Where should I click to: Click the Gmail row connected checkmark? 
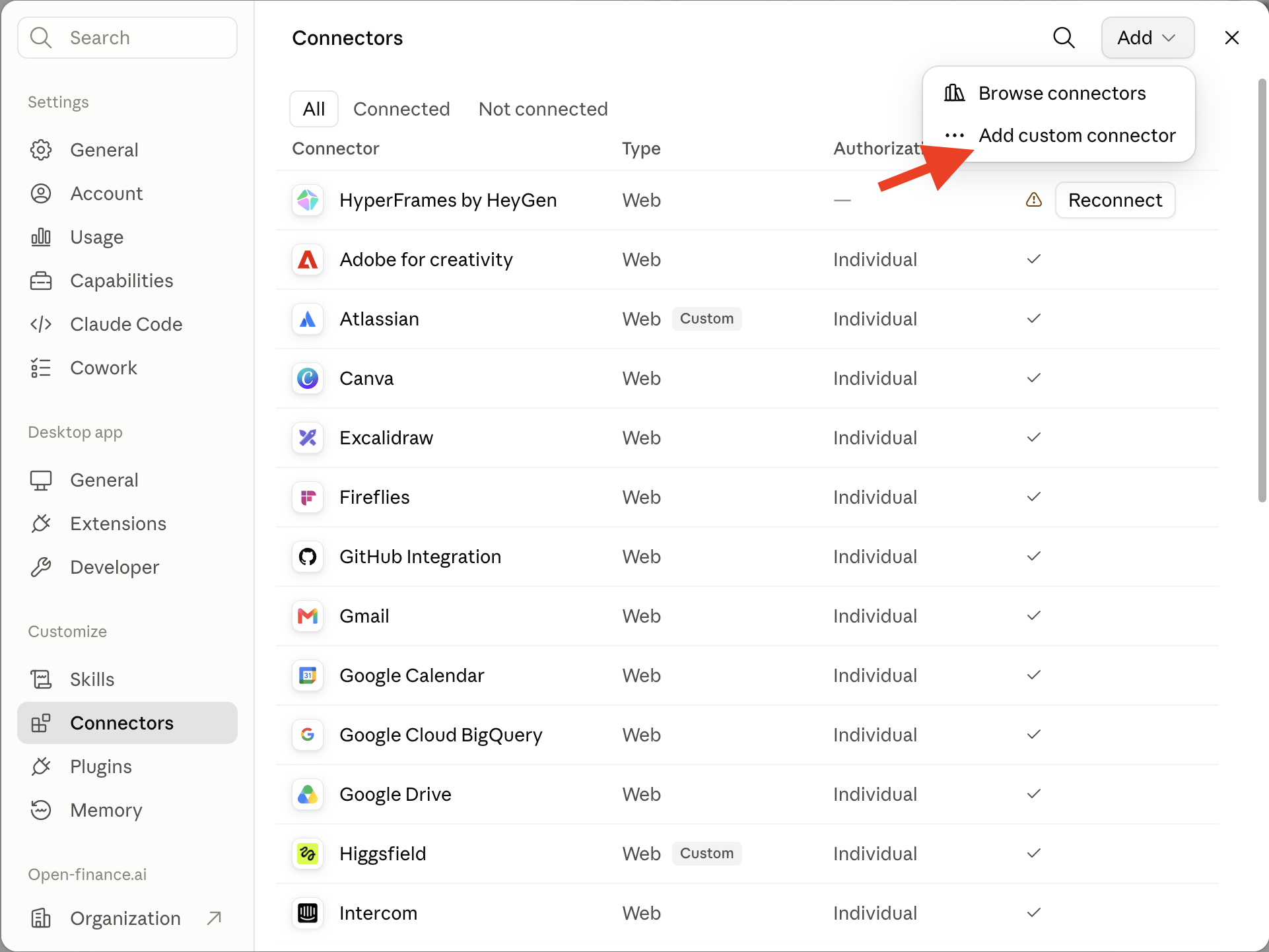(1034, 615)
